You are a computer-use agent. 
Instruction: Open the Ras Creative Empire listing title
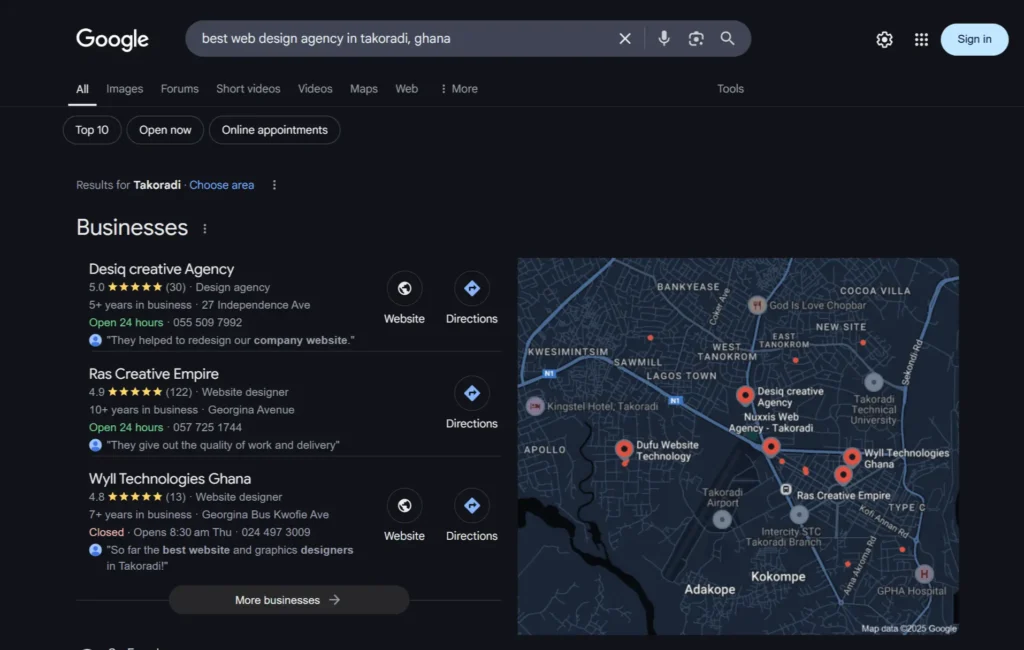click(153, 374)
